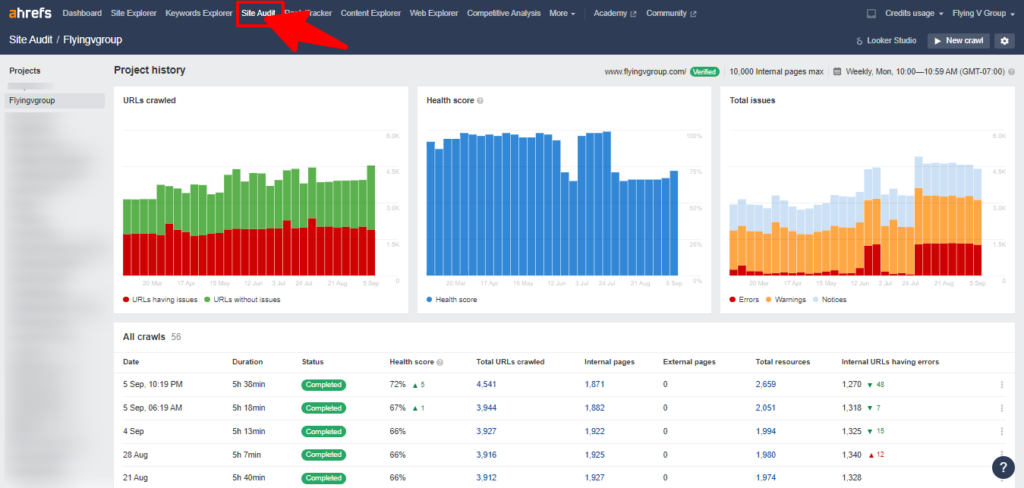Start a New crawl
This screenshot has height=488, width=1024.
958,41
